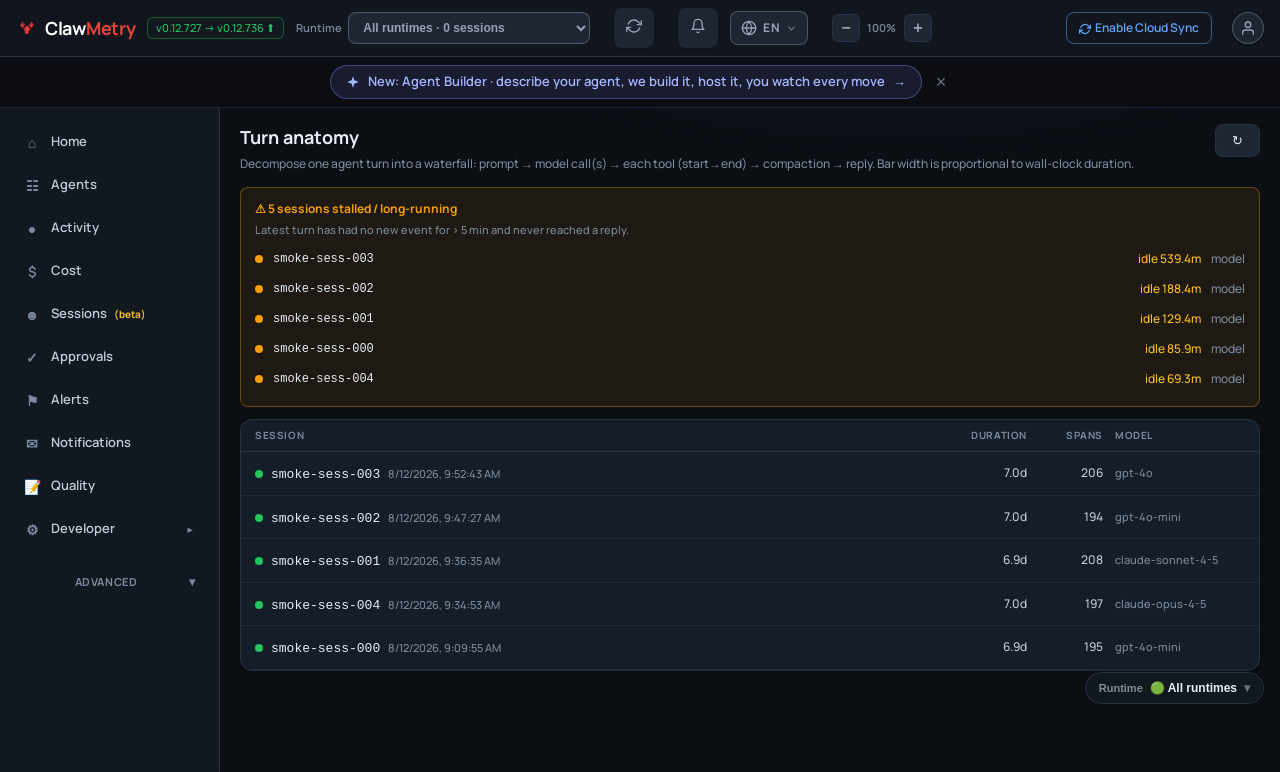The height and width of the screenshot is (772, 1280).
Task: Click the Home house icon
Action: (32, 143)
